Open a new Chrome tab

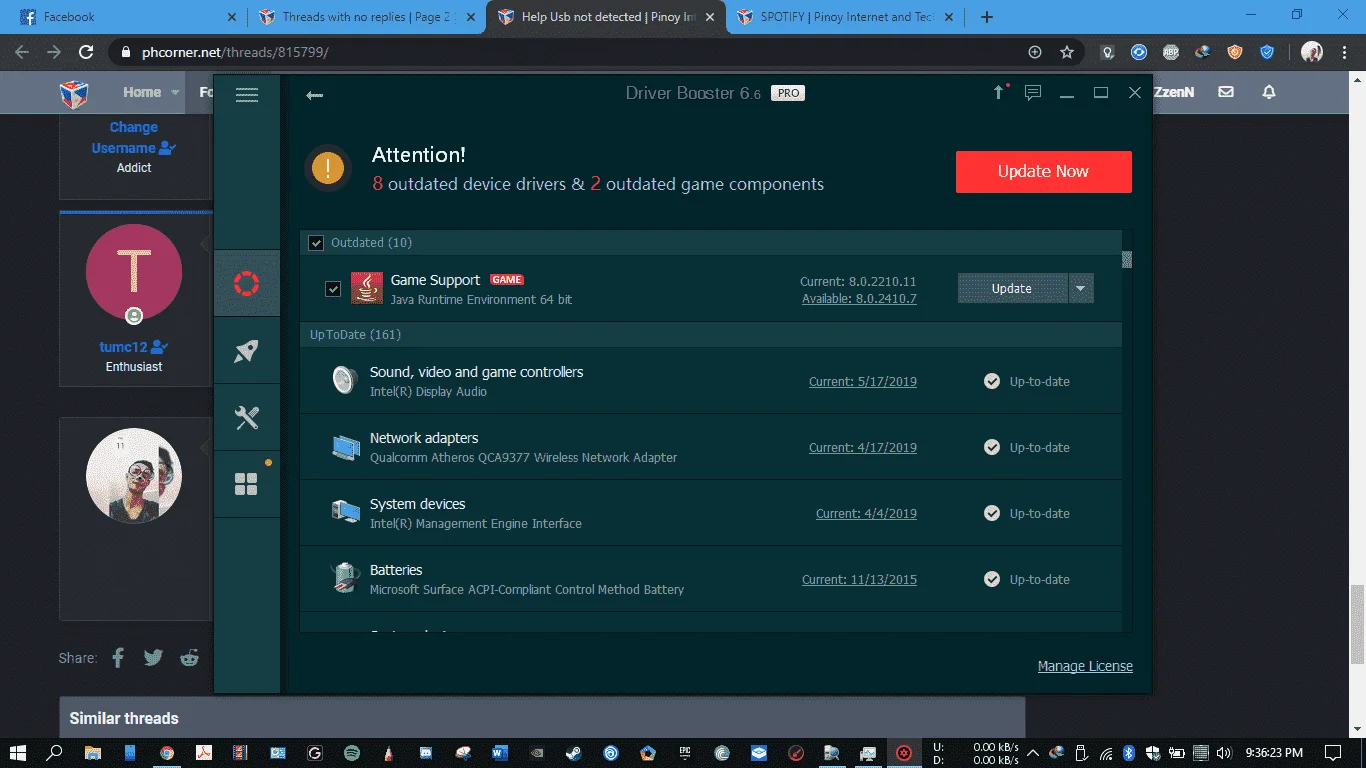986,17
